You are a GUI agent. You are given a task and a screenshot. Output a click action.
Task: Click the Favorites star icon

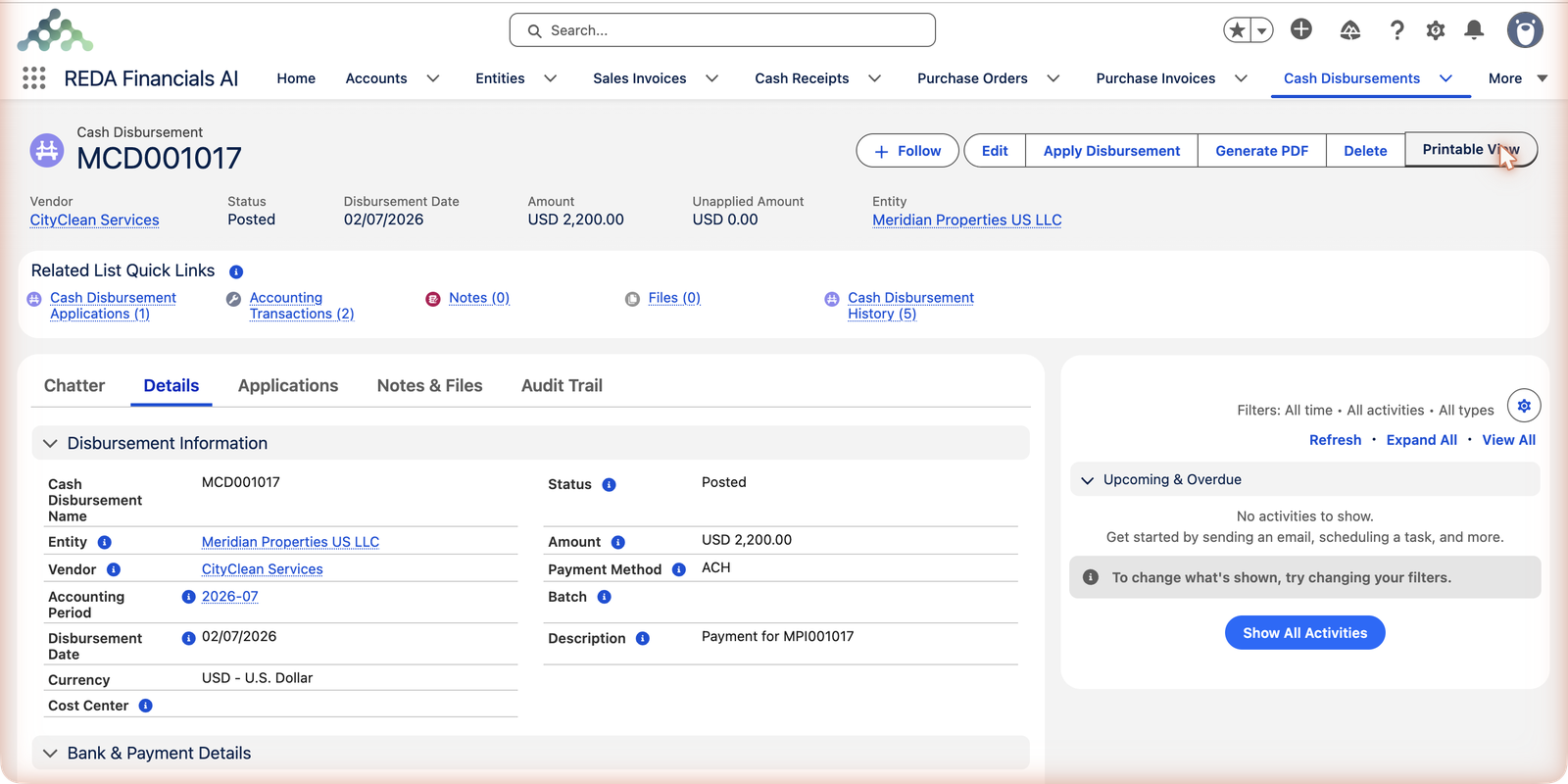[x=1238, y=30]
